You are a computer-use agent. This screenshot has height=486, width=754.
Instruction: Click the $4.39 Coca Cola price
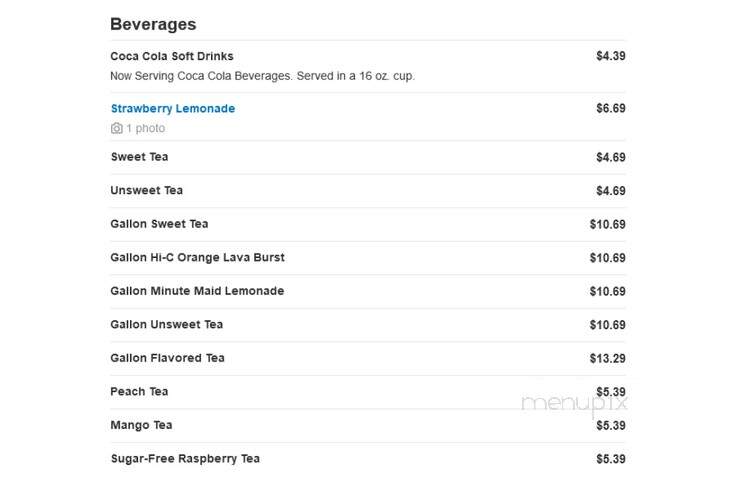(611, 56)
